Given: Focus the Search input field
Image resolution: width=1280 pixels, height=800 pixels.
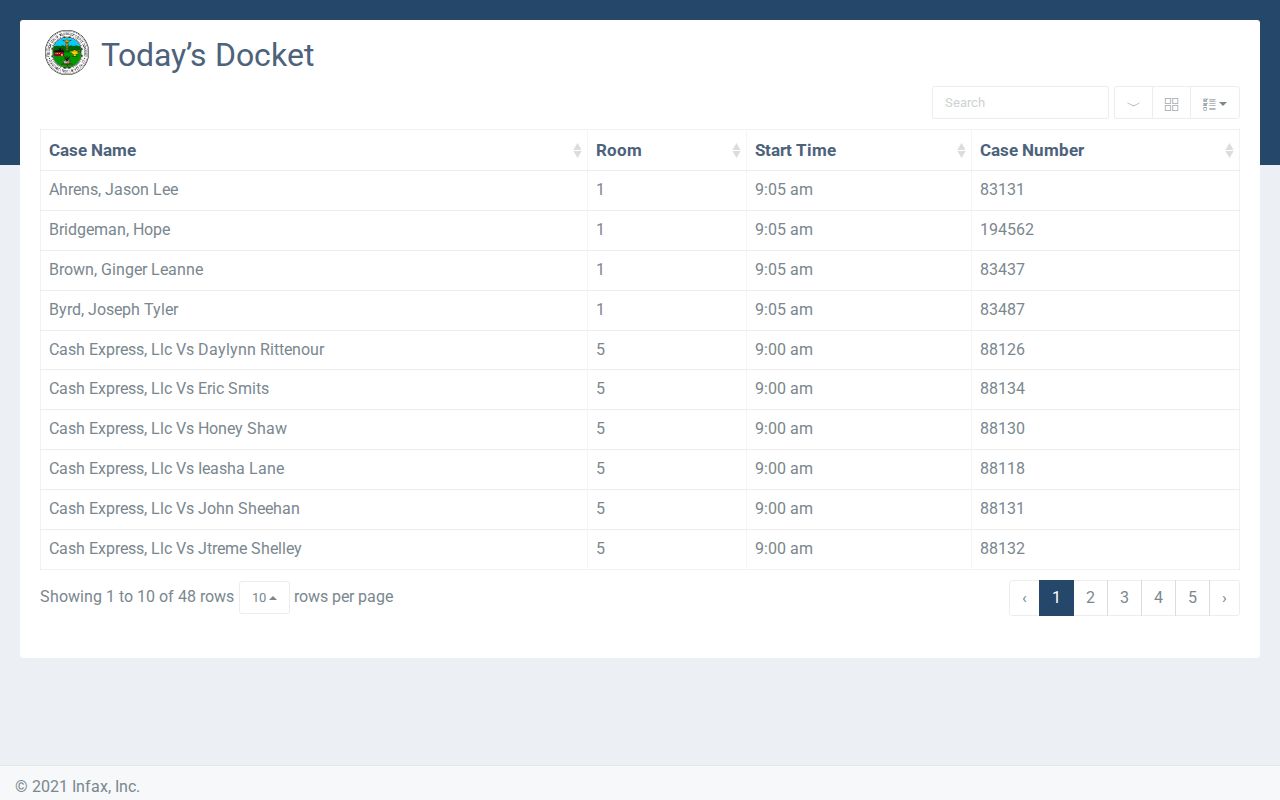Looking at the screenshot, I should pyautogui.click(x=1020, y=103).
